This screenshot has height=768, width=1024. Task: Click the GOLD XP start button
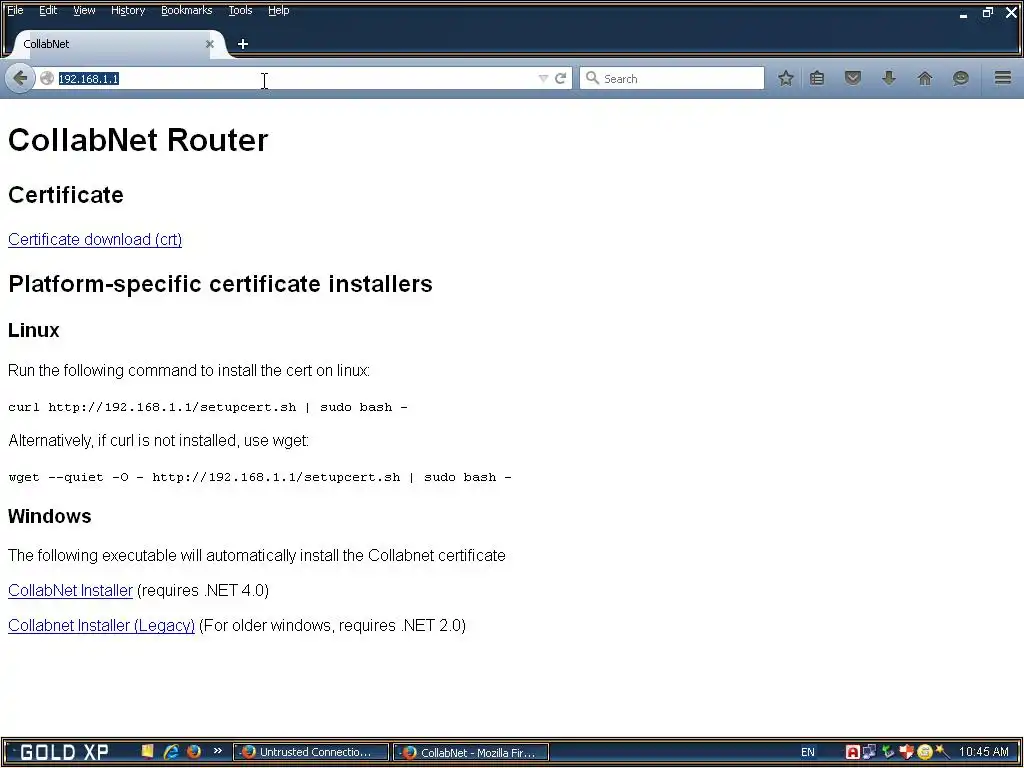[63, 752]
